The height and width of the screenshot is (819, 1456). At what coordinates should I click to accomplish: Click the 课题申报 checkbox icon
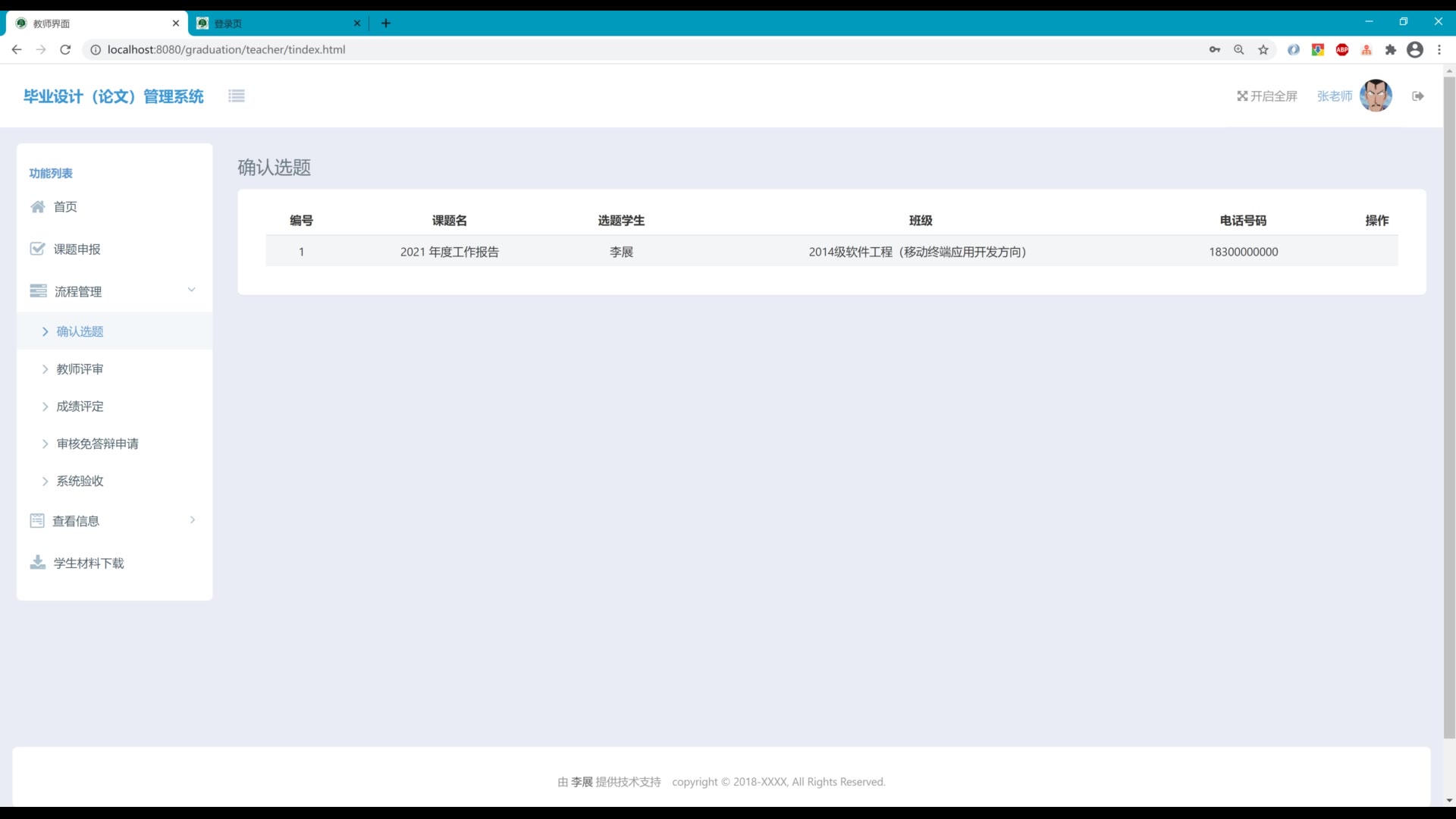tap(37, 249)
